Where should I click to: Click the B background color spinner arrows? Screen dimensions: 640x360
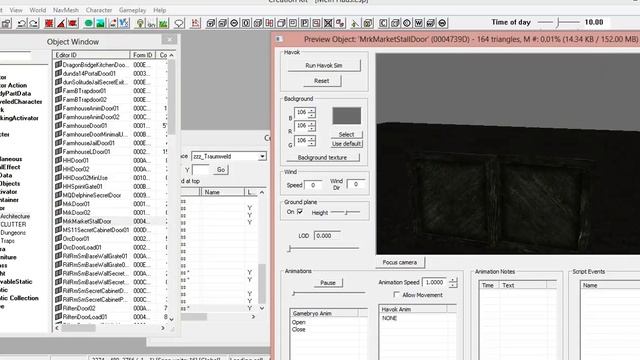[x=311, y=112]
